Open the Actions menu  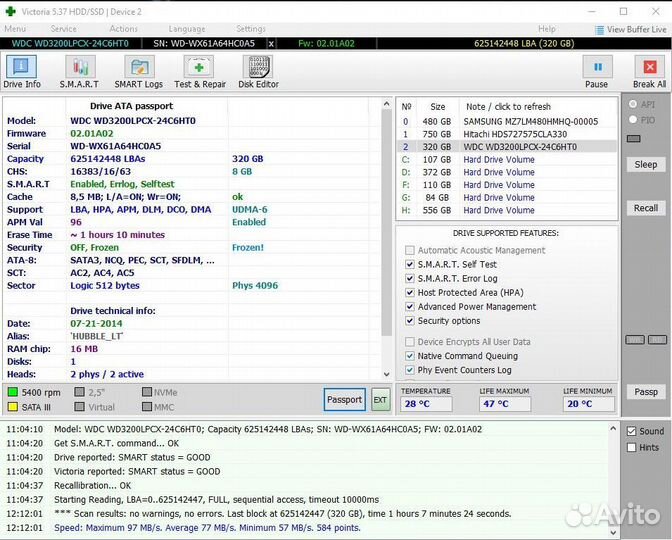tap(123, 29)
